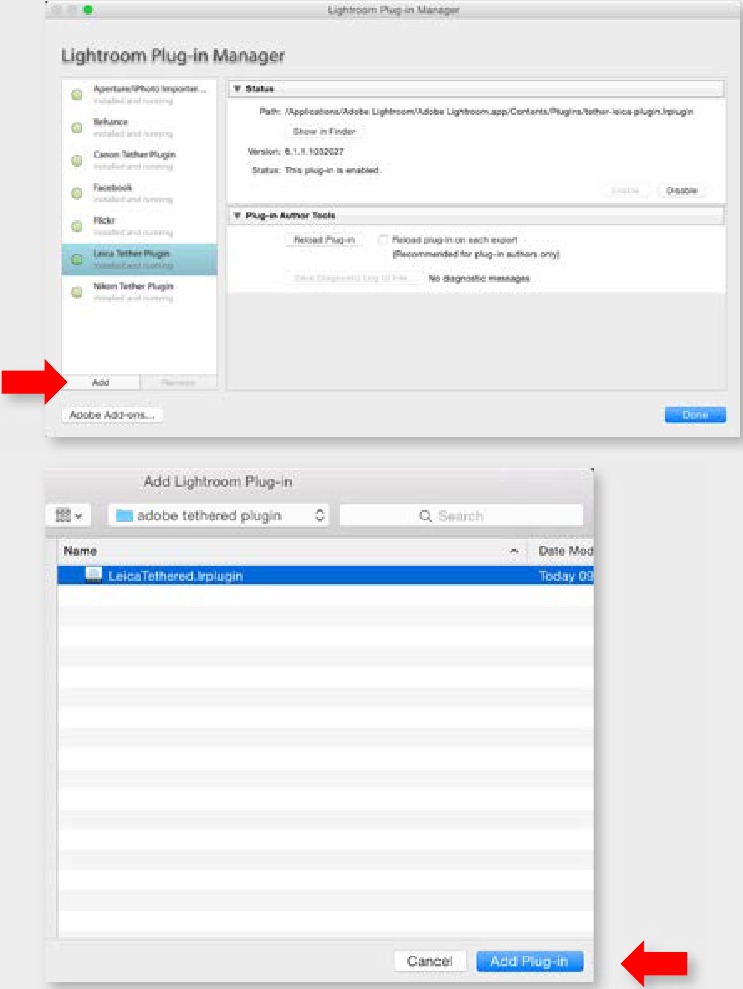Select Behance in the plug-in list

[x=139, y=127]
